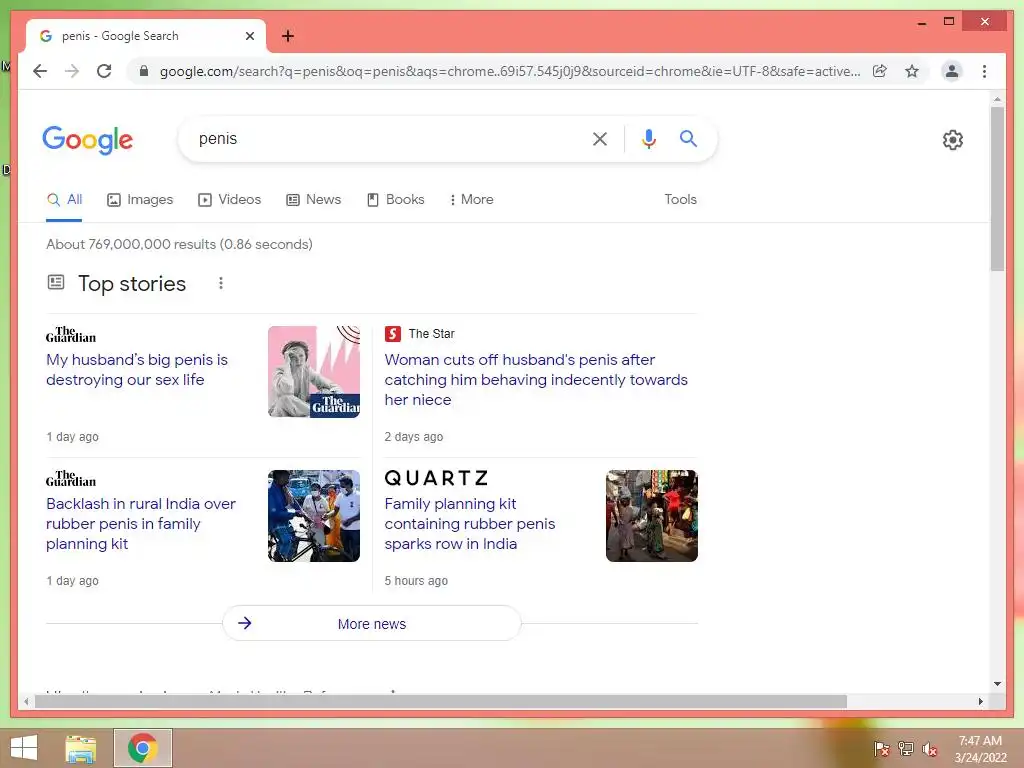
Task: Click the vertical scrollbar thumb
Action: click(997, 188)
